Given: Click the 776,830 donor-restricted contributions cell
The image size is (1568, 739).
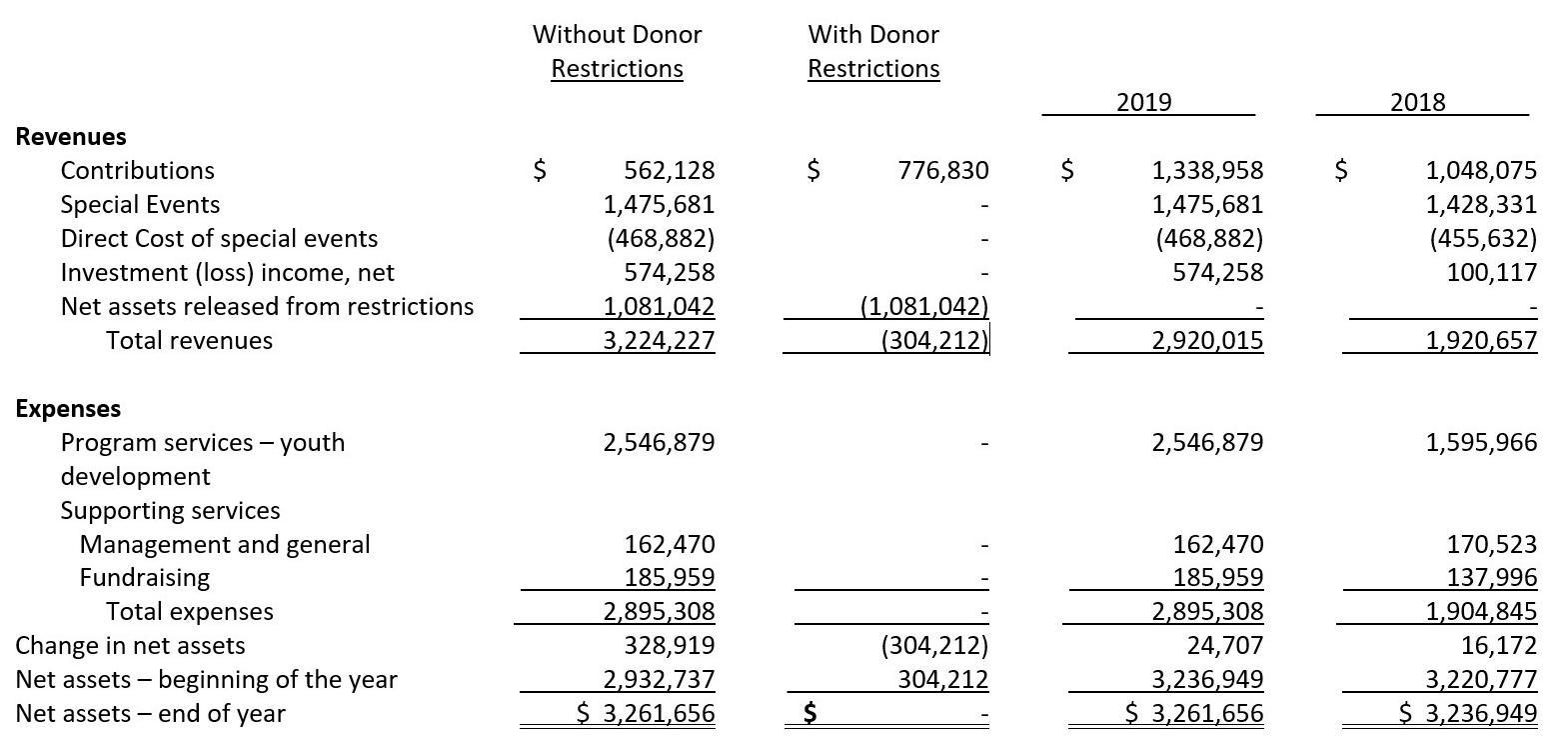Looking at the screenshot, I should (x=943, y=170).
